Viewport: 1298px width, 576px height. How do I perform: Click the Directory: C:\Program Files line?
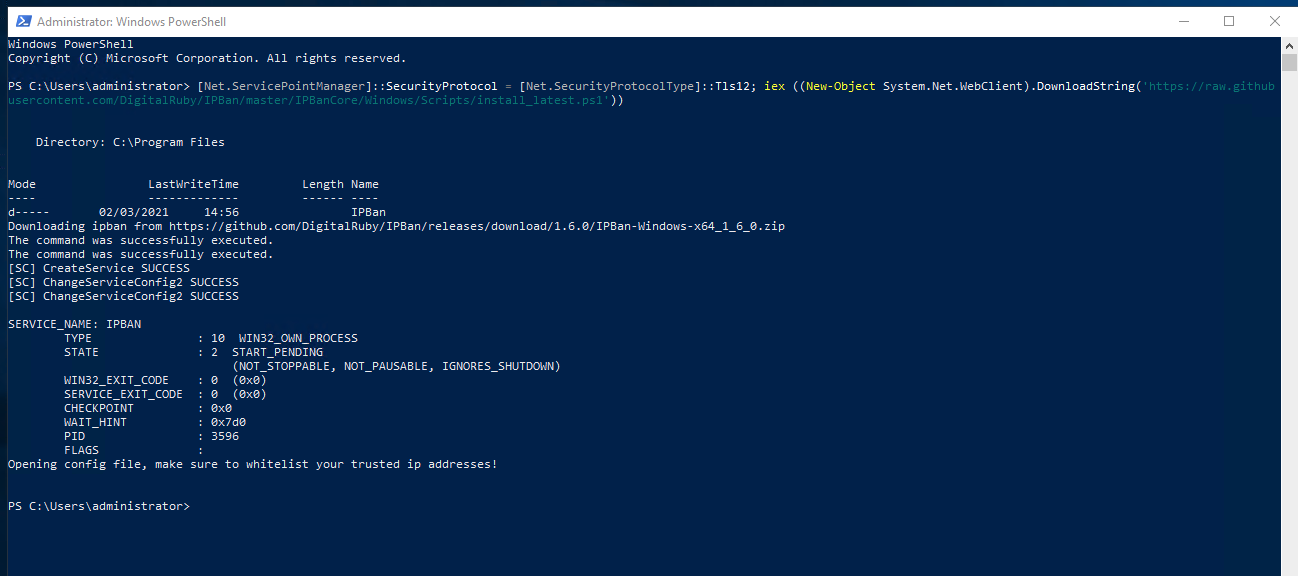(130, 143)
